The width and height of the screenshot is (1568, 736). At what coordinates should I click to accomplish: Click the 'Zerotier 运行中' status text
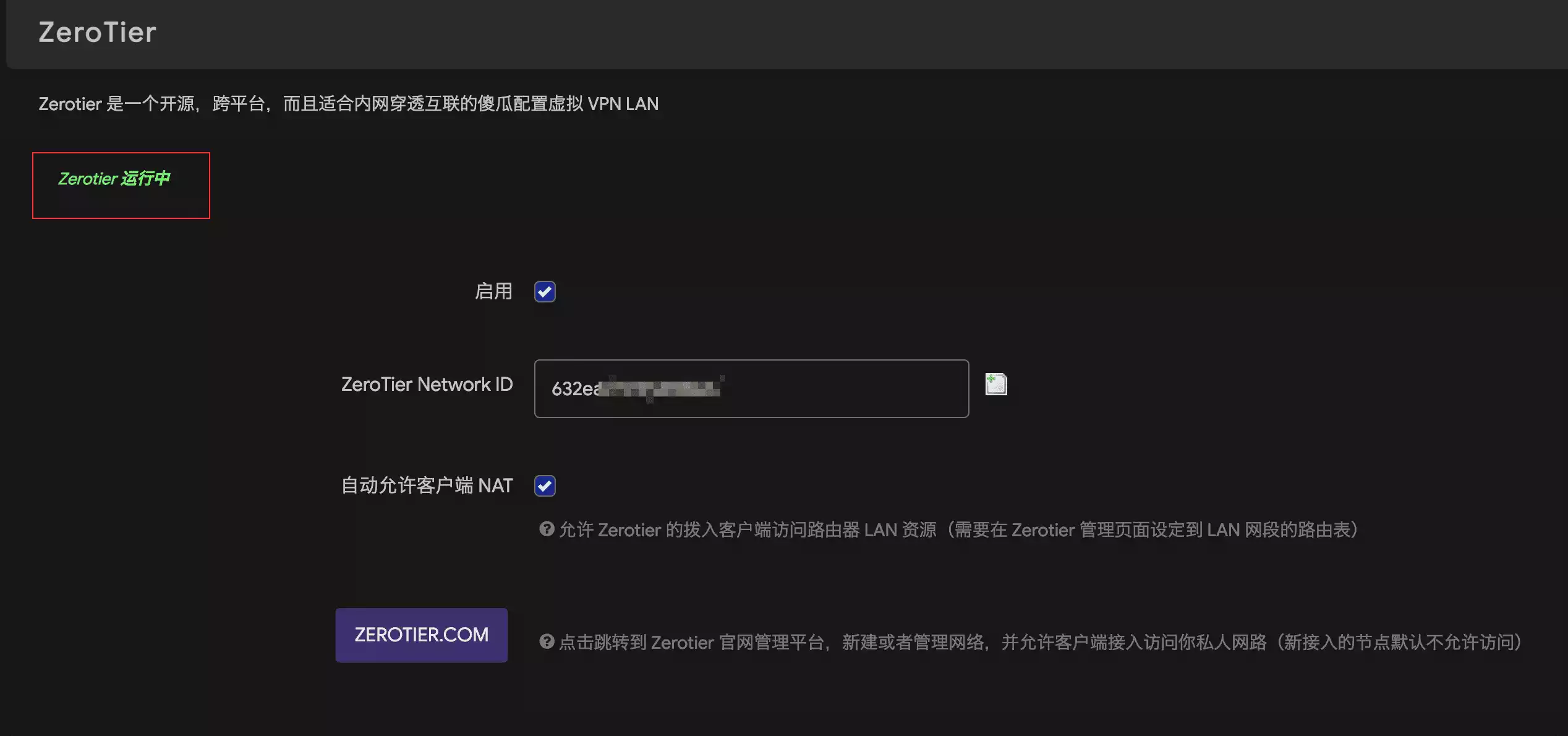pyautogui.click(x=114, y=179)
